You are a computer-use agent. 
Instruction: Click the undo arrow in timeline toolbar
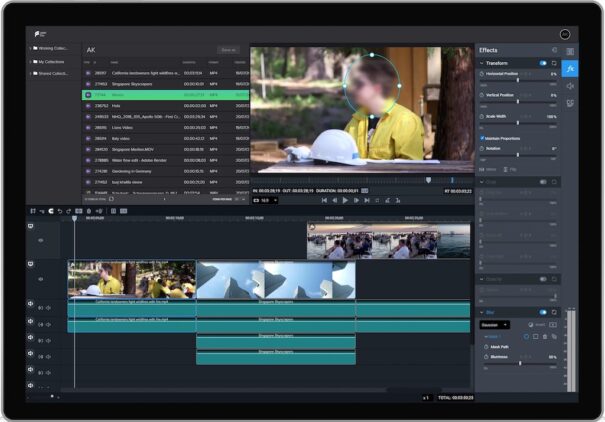click(60, 211)
